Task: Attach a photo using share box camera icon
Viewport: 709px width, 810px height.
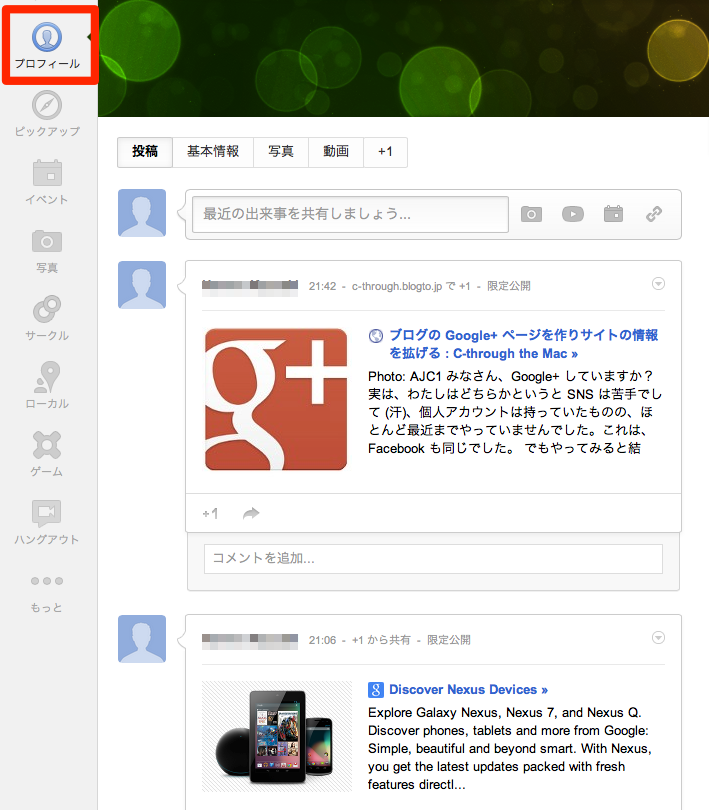Action: (x=531, y=214)
